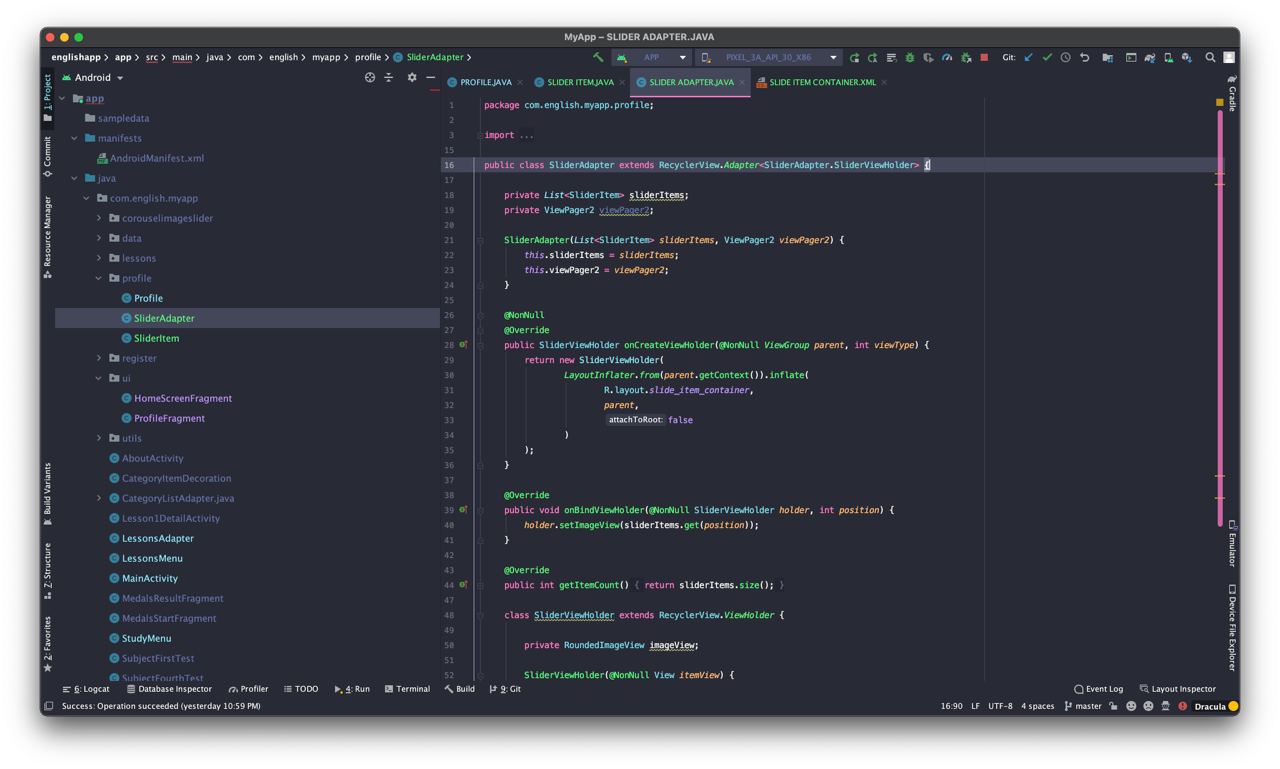The height and width of the screenshot is (769, 1280).
Task: Click the 4 spaces indent indicator
Action: click(1038, 706)
